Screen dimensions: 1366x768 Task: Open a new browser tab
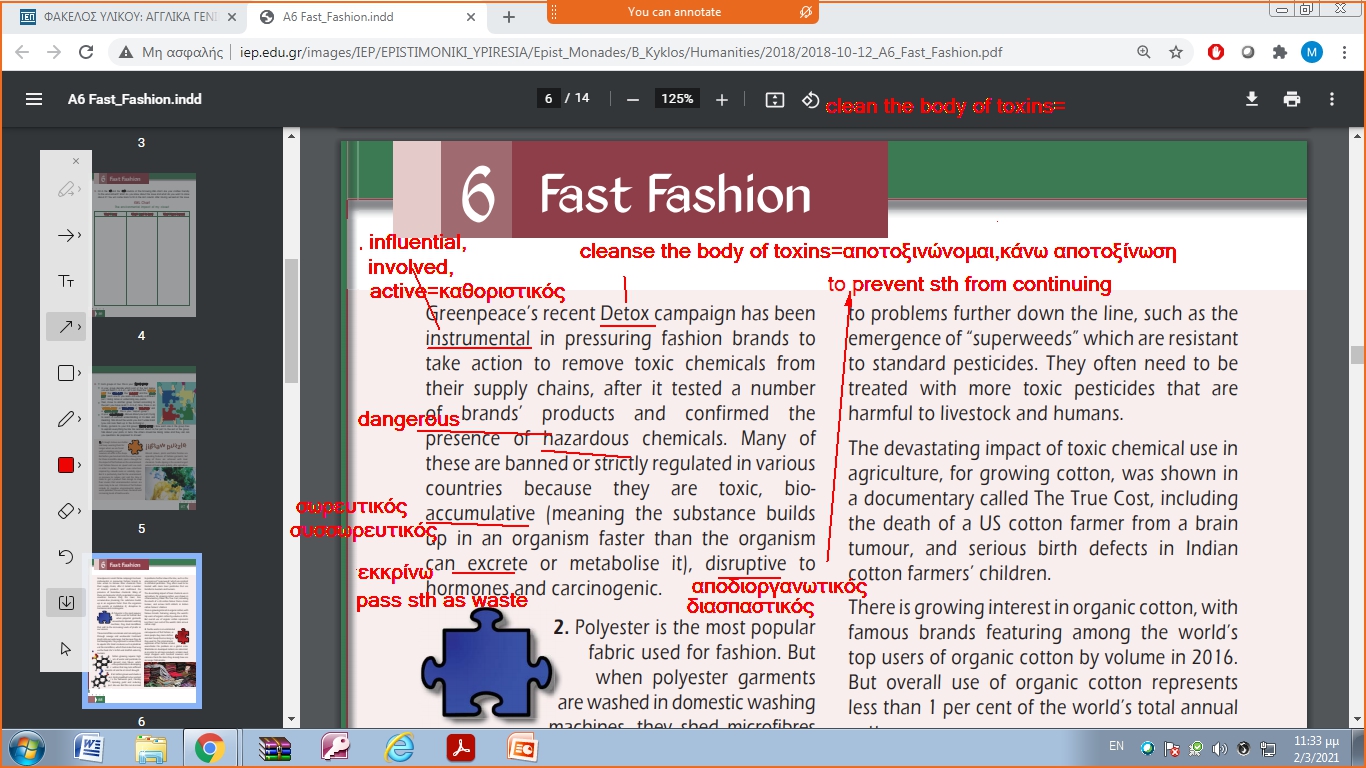(x=509, y=17)
